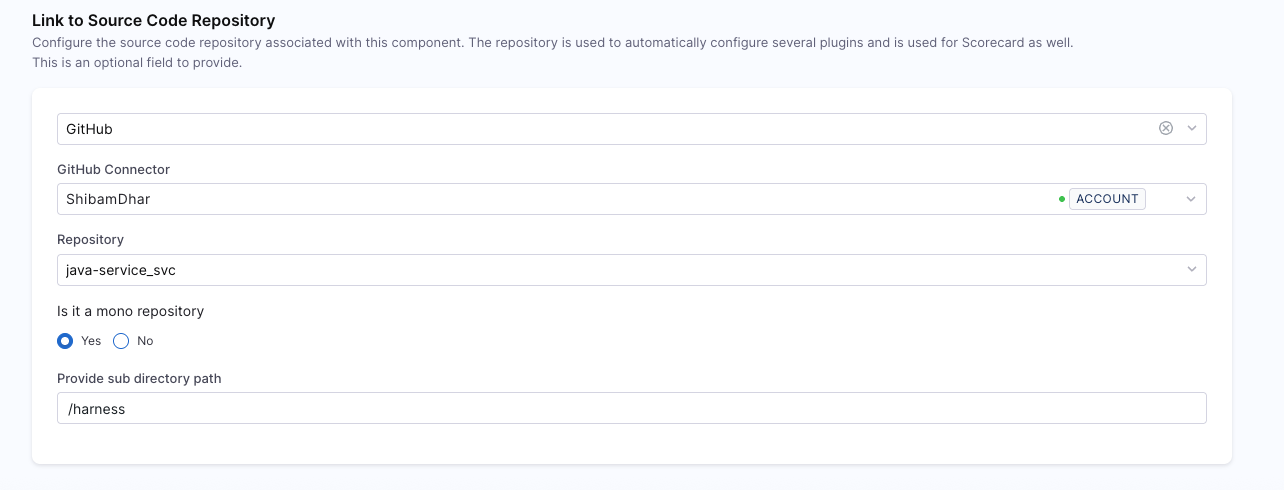Click the ACCOUNT scope badge
The width and height of the screenshot is (1284, 490).
point(1107,199)
